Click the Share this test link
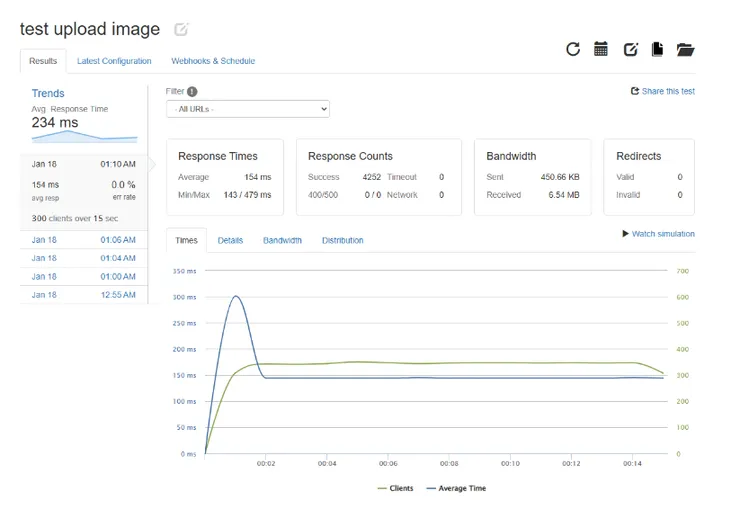Image resolution: width=740 pixels, height=518 pixels. tap(667, 91)
